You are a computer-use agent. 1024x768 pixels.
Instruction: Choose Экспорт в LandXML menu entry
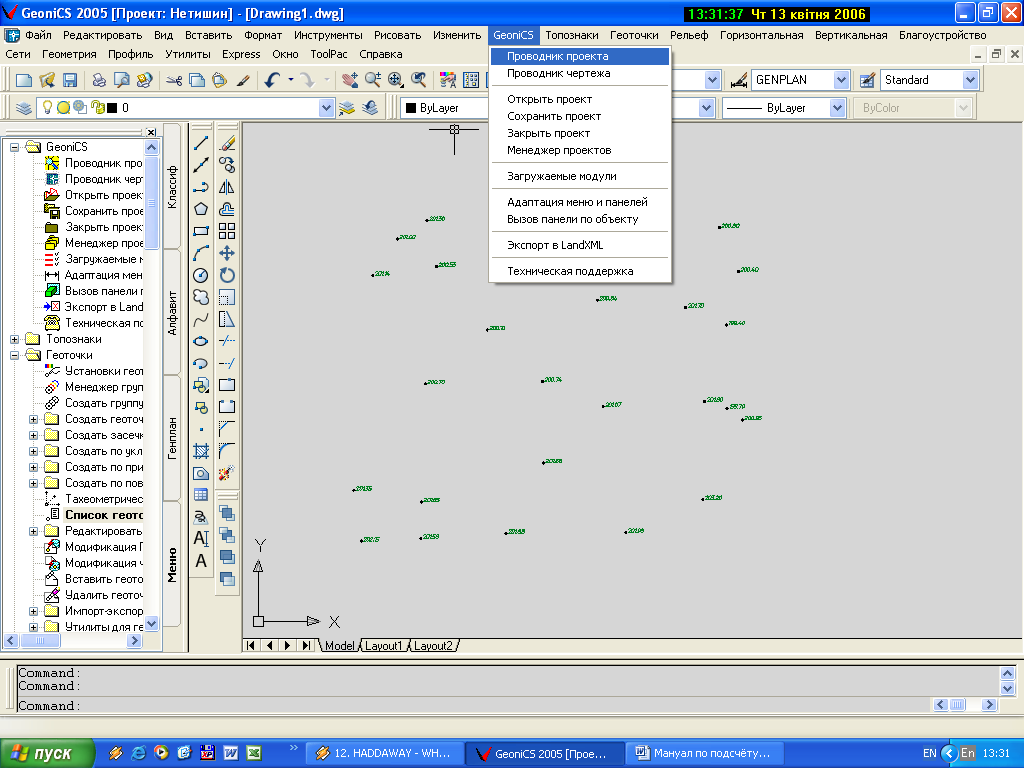tap(580, 245)
